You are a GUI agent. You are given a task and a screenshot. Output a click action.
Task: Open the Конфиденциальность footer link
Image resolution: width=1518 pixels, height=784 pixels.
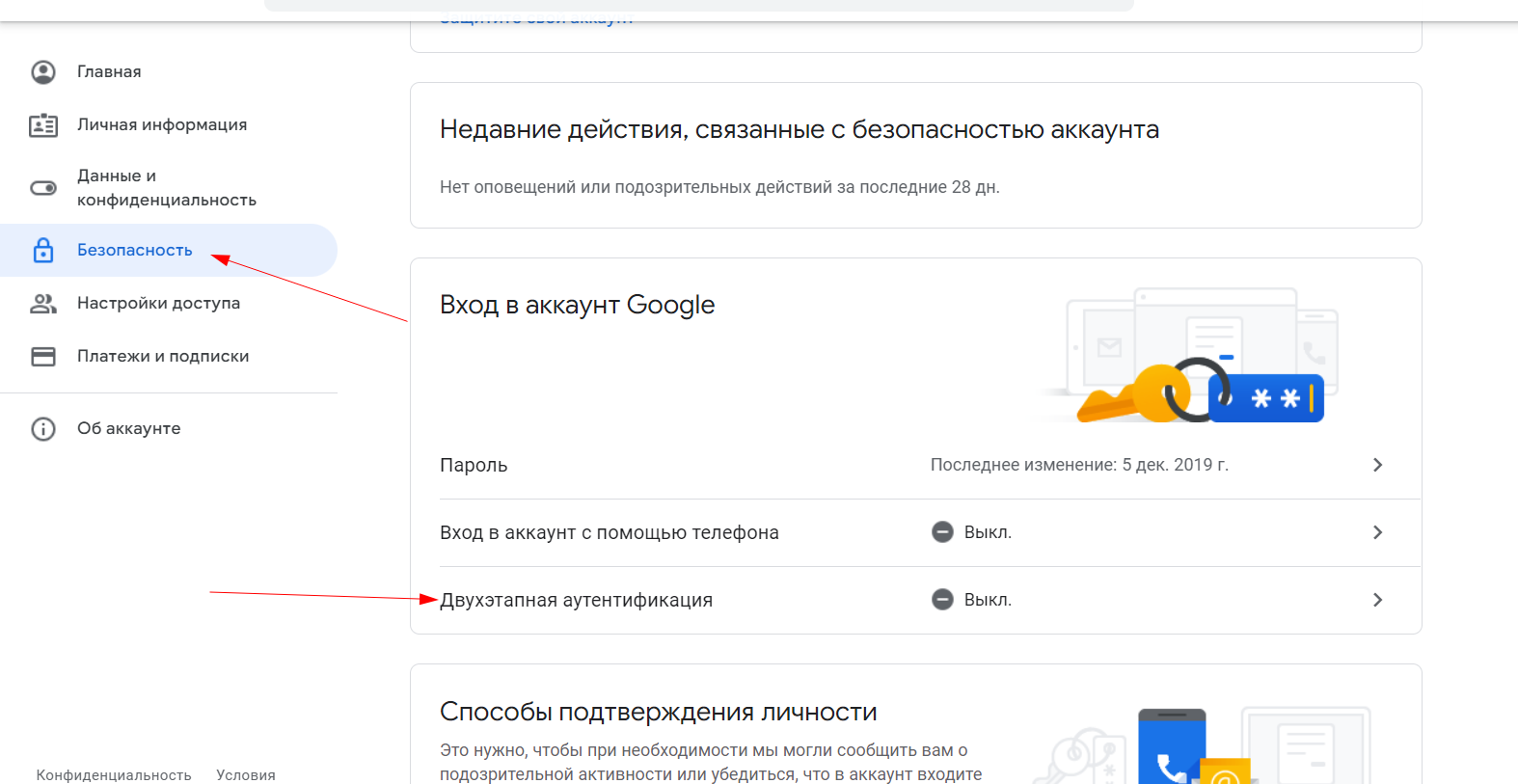pos(114,774)
